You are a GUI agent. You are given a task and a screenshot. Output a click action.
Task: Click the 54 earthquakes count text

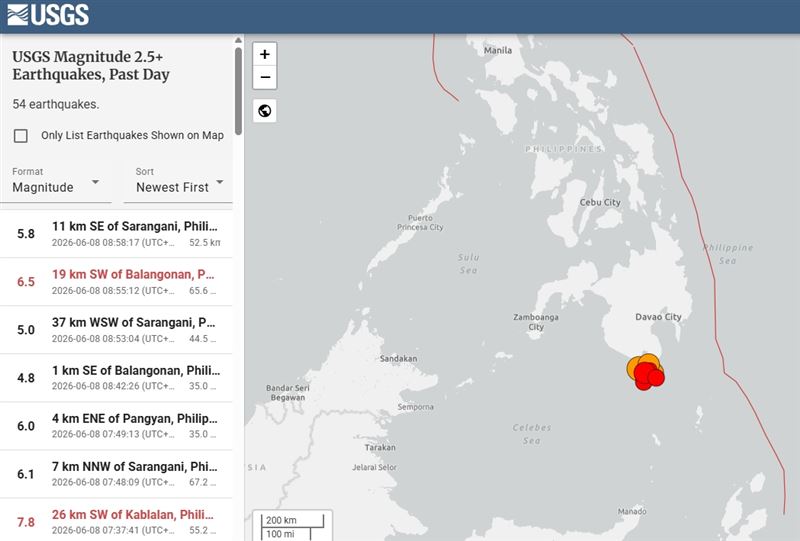tap(56, 104)
